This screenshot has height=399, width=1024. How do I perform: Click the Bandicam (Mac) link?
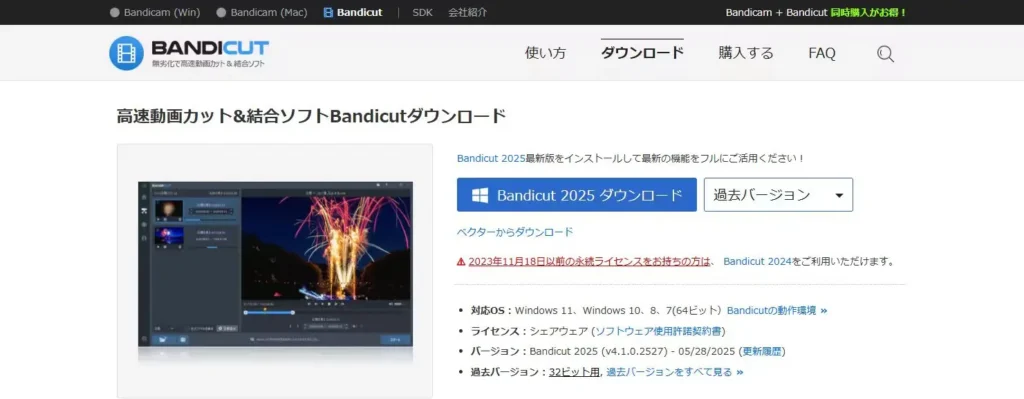[261, 12]
